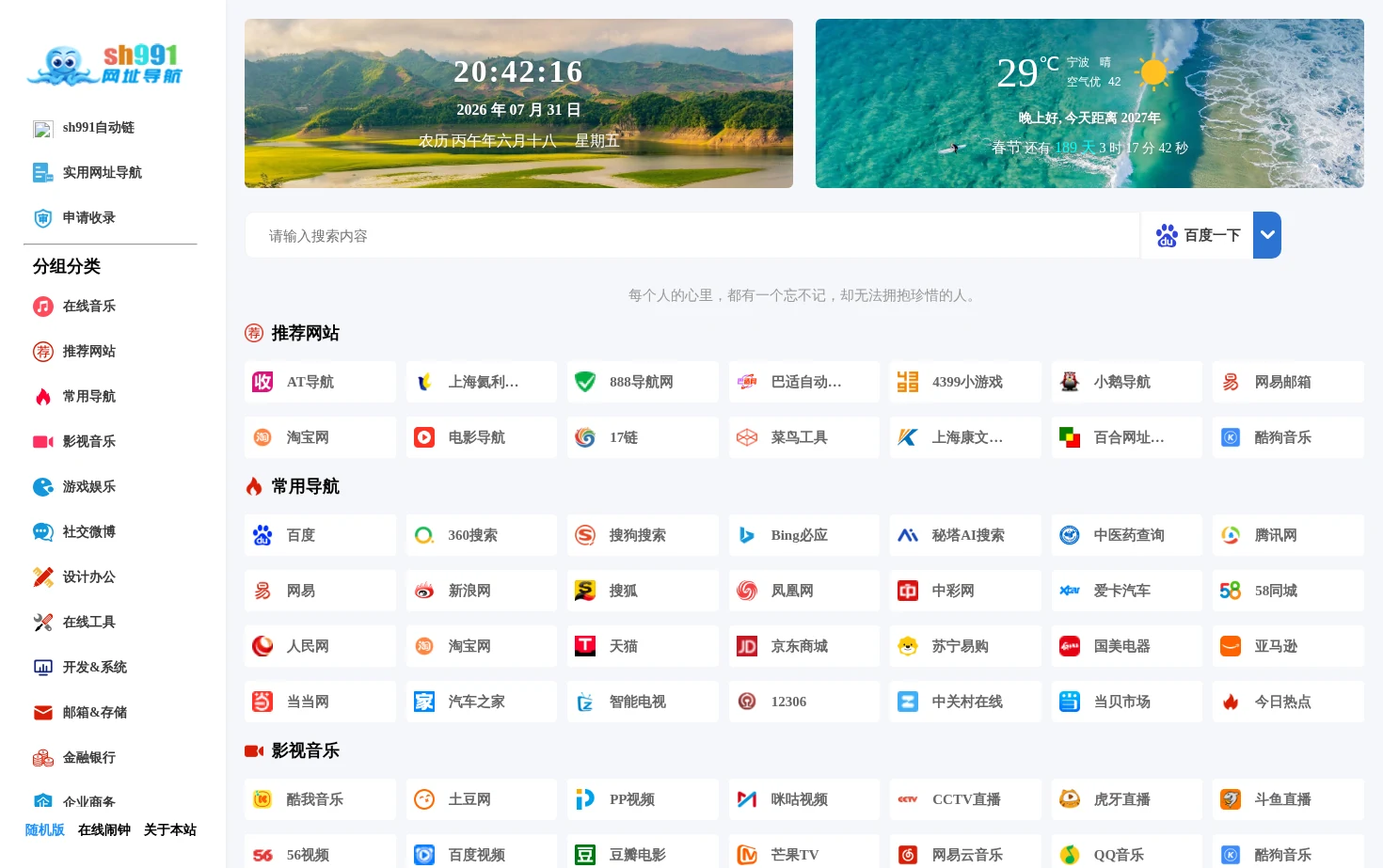Open the 在线音乐 category icon in sidebar
Screen dimensions: 1383x868
43,307
